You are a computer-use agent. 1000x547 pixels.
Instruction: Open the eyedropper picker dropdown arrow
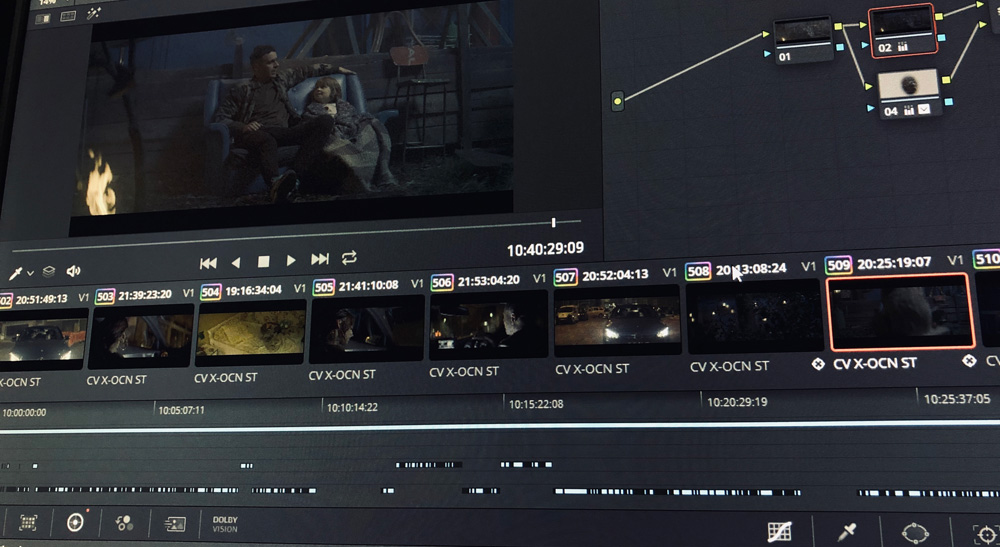click(x=31, y=273)
